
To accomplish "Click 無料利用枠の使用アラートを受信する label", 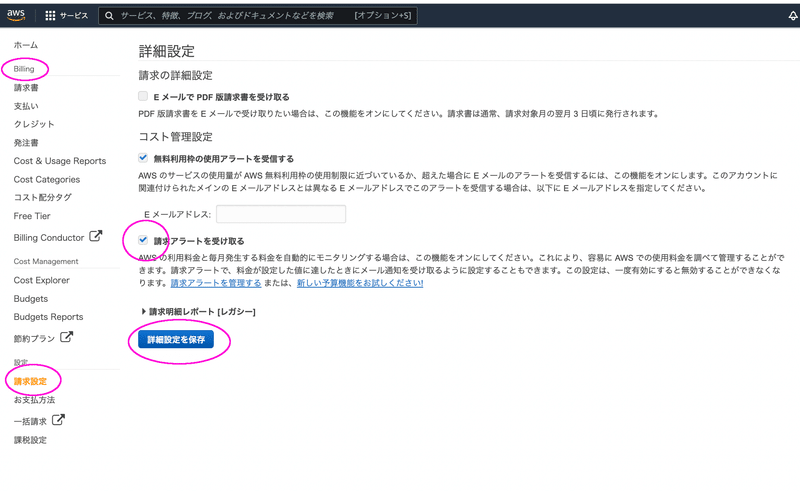I will point(223,159).
